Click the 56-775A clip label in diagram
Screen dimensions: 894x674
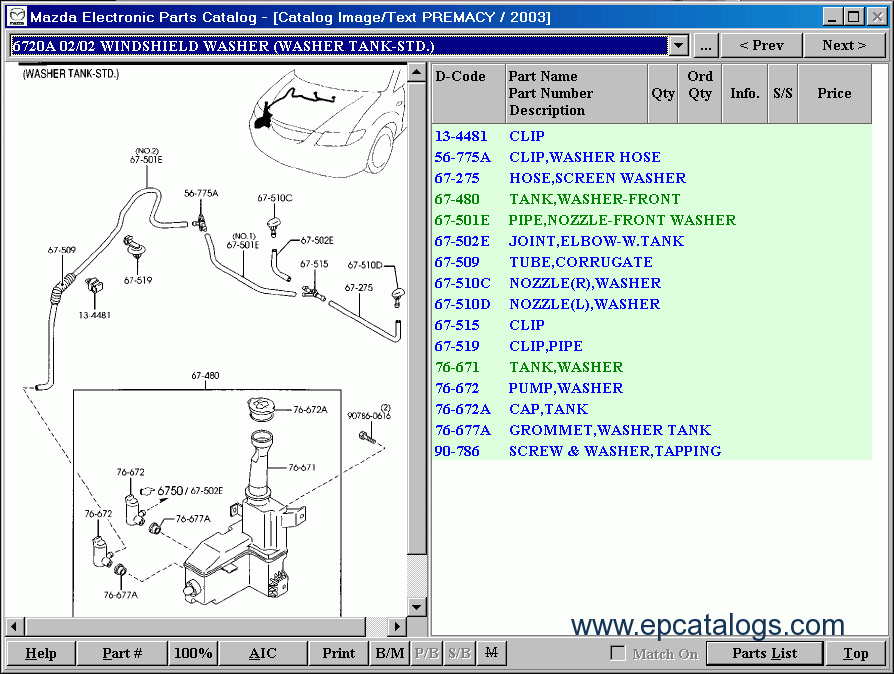click(x=201, y=193)
